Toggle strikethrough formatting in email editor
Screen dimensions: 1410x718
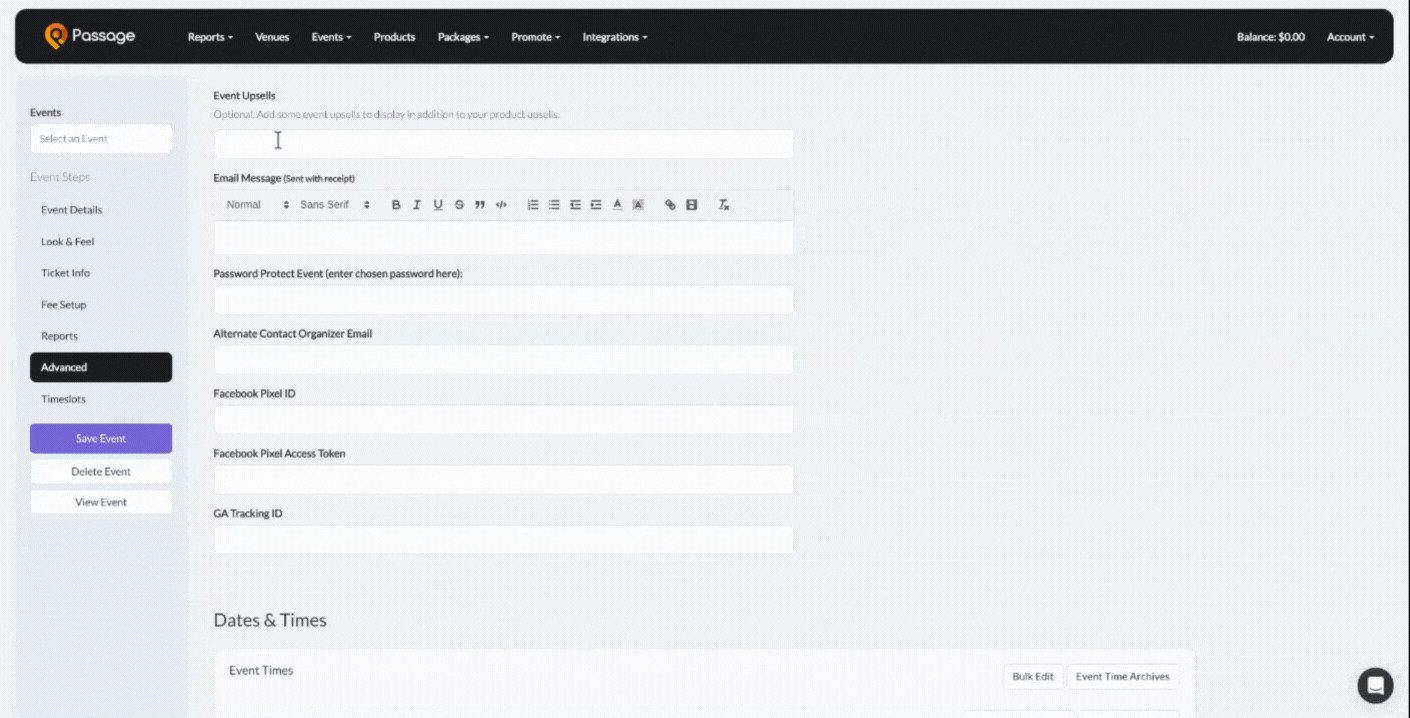[459, 205]
